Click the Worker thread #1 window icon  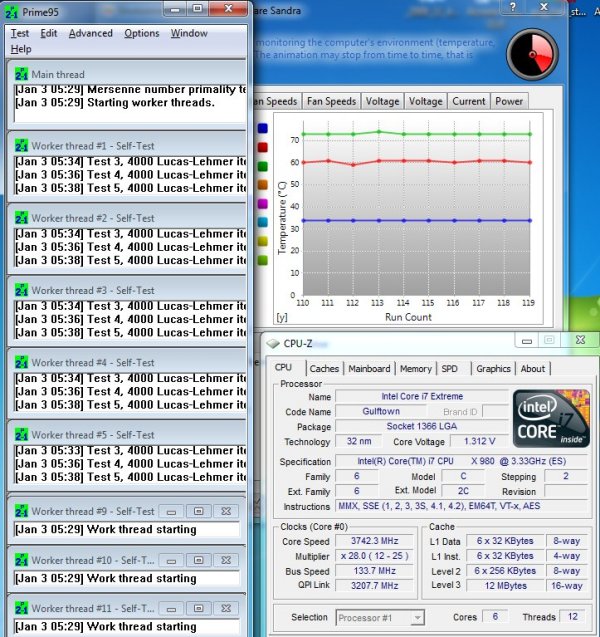pos(21,145)
